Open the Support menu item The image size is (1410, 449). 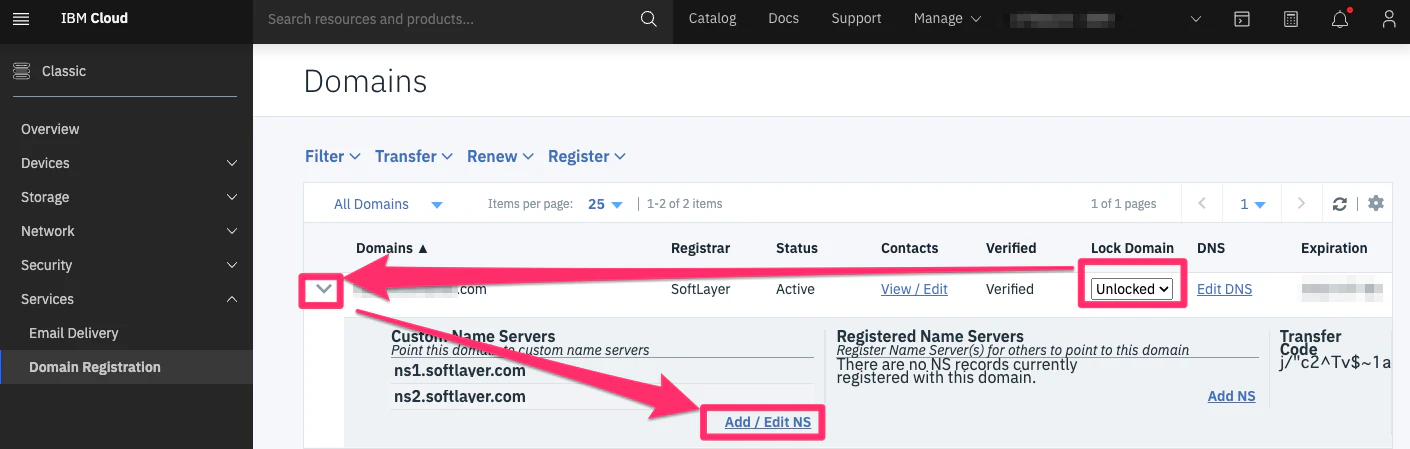pos(856,19)
